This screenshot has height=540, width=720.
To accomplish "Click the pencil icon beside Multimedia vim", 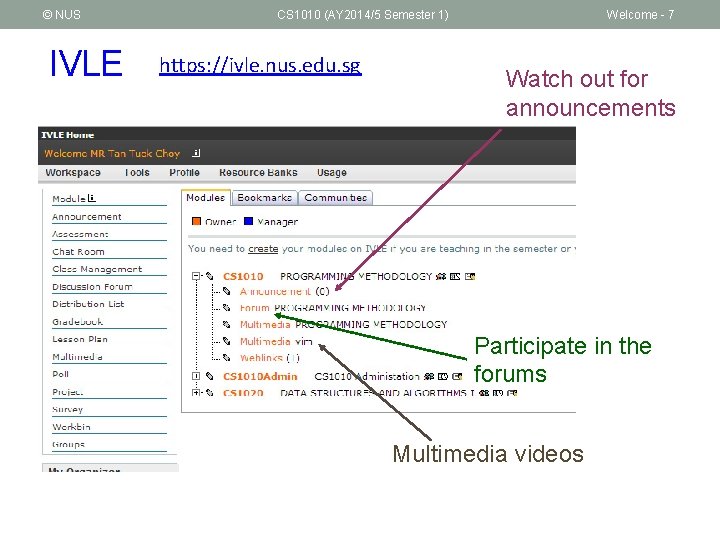I will click(226, 341).
